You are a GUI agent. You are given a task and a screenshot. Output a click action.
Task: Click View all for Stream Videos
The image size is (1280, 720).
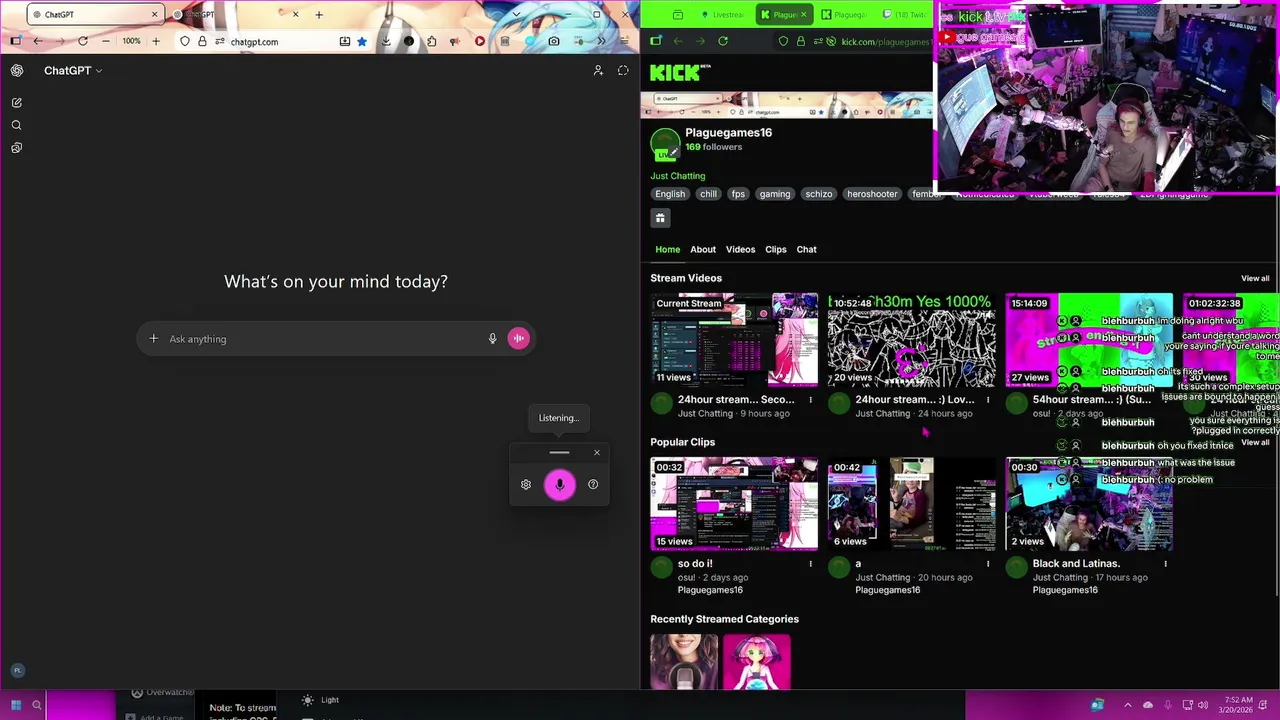click(x=1255, y=279)
